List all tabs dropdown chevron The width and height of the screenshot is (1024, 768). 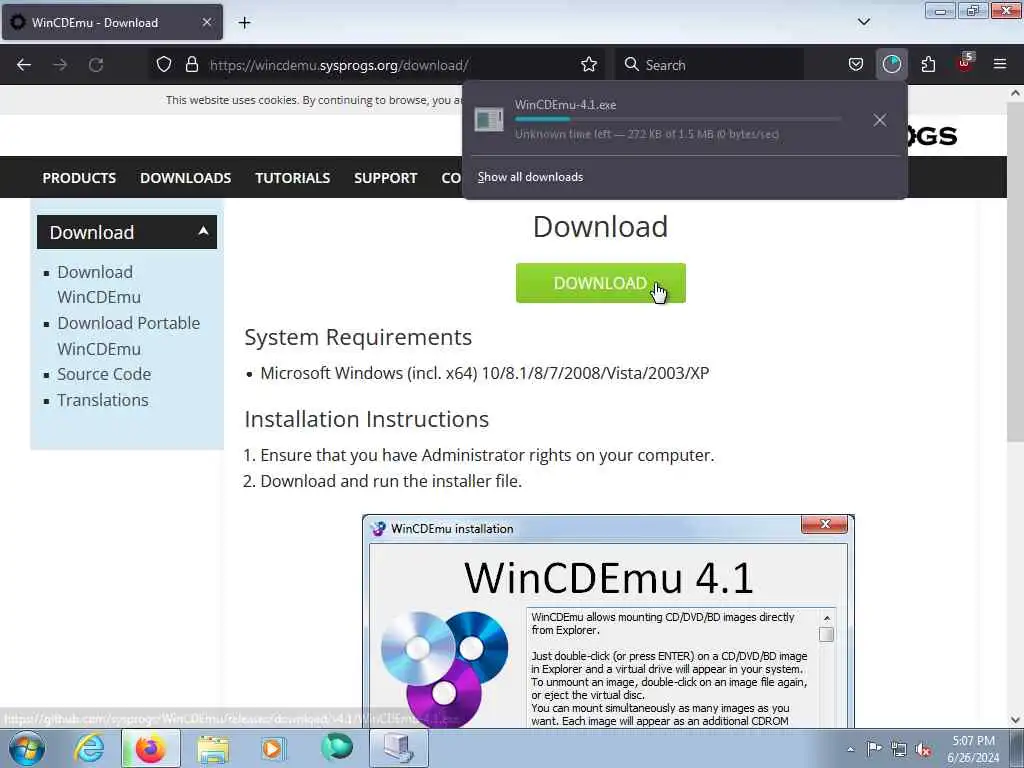point(863,22)
